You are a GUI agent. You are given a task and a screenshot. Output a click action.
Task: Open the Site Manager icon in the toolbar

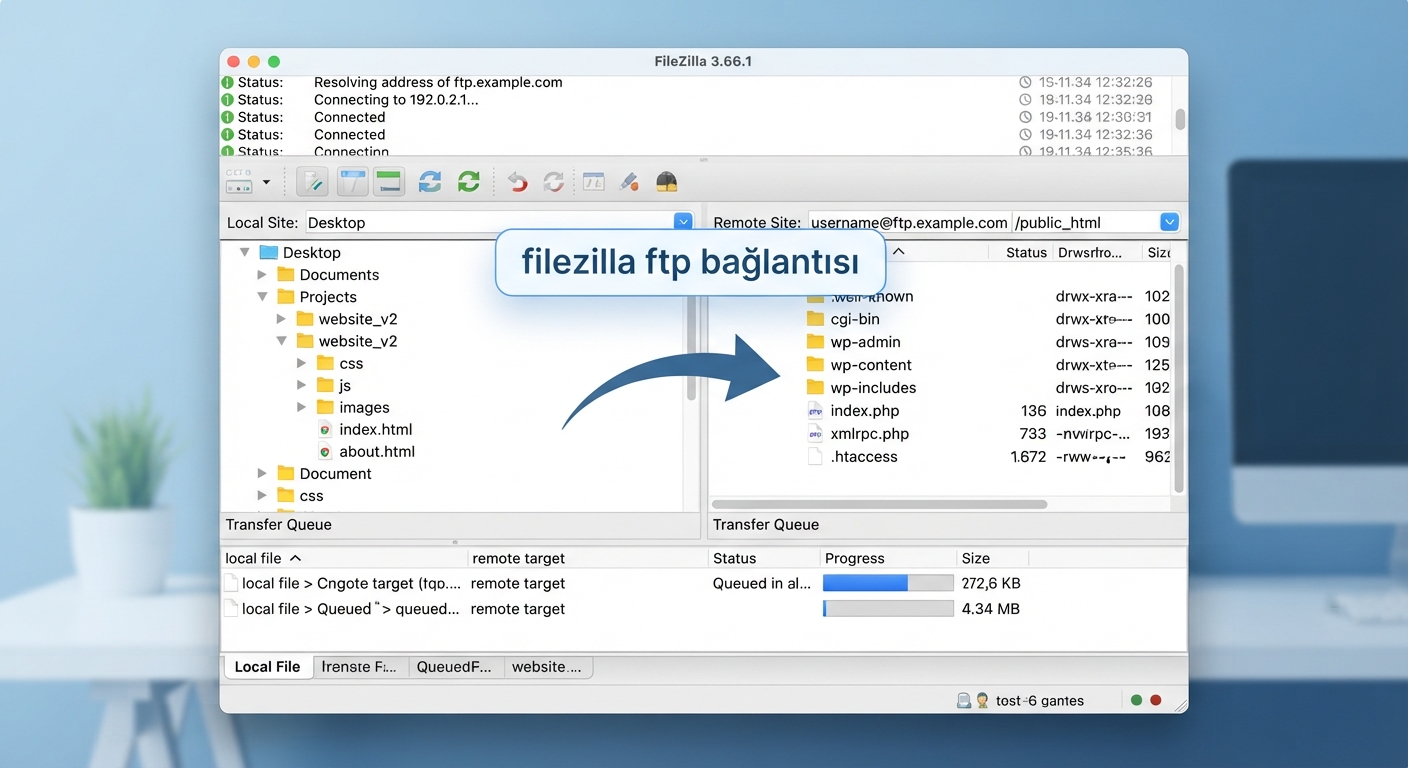pos(239,182)
